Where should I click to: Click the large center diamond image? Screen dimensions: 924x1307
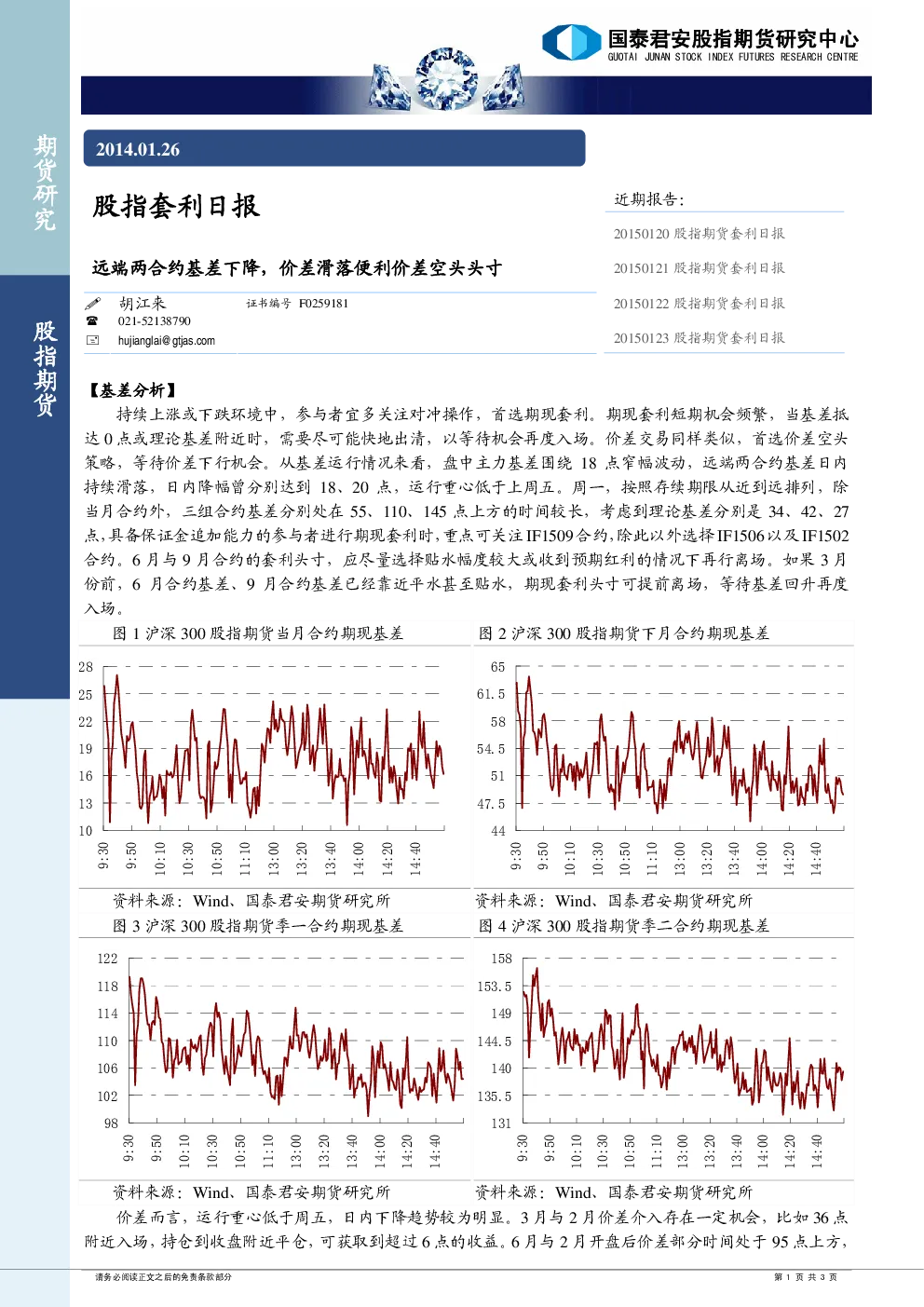pos(446,79)
